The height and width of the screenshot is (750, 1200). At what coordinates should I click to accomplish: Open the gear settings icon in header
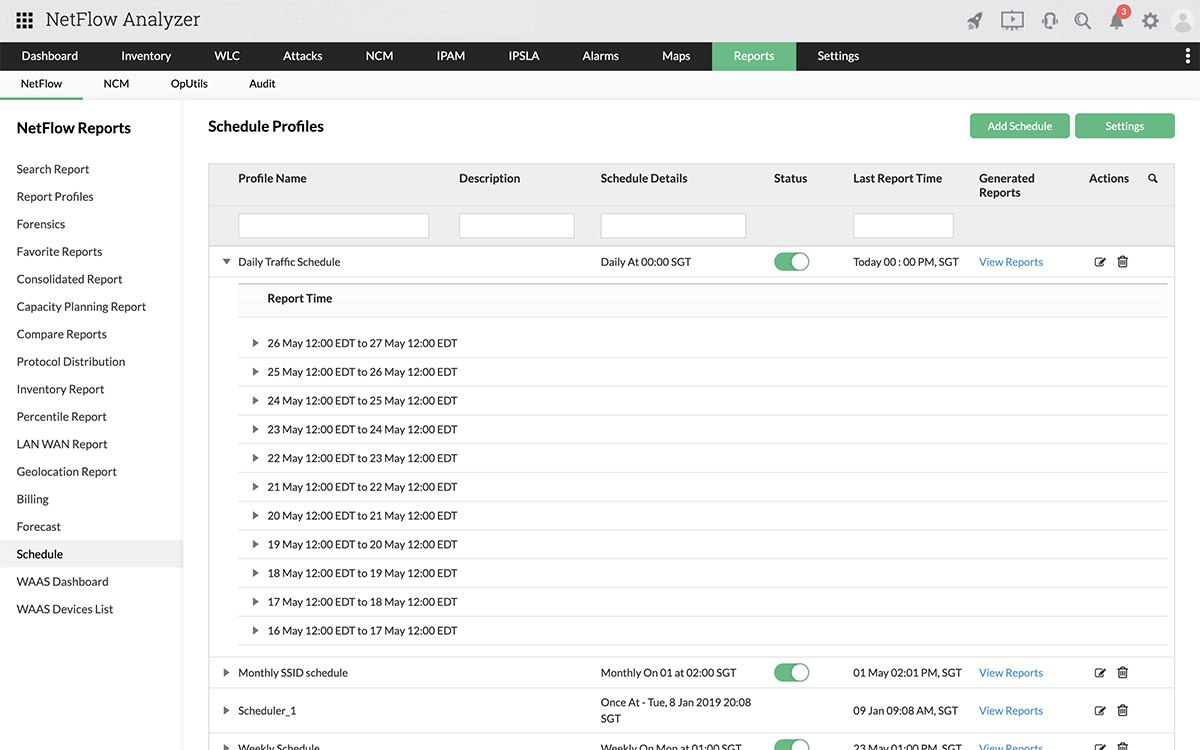tap(1150, 20)
